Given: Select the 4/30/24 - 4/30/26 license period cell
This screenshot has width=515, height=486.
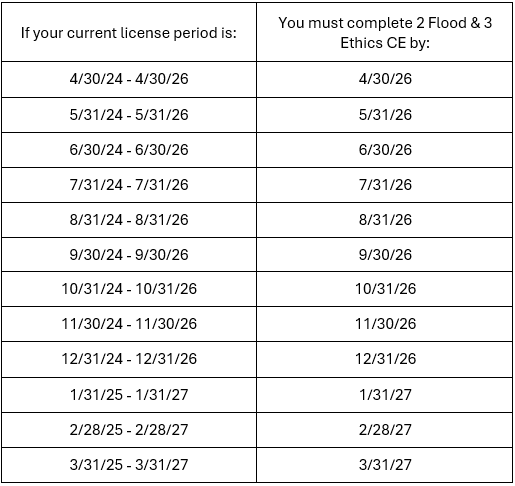Looking at the screenshot, I should [129, 79].
